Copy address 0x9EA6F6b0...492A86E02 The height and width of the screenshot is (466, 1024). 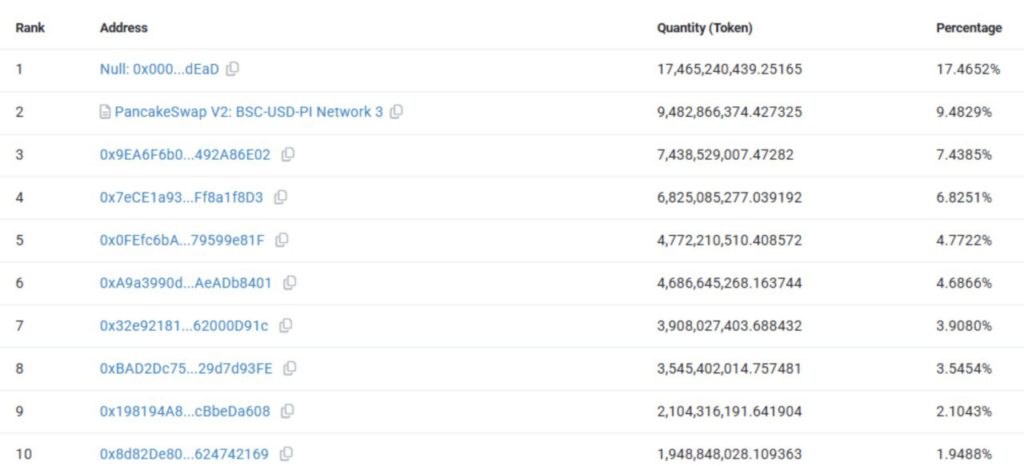288,155
